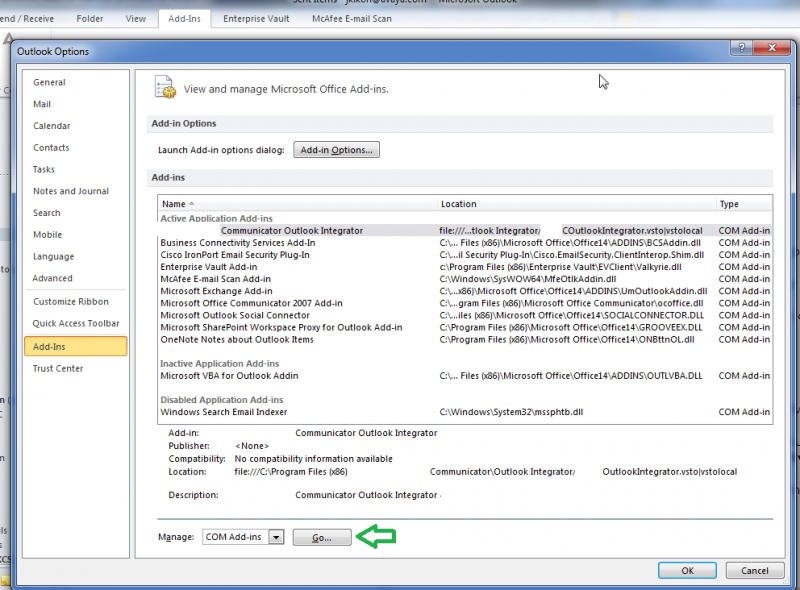Select the OneNote Notes about Outlook Items add-in

tap(237, 339)
